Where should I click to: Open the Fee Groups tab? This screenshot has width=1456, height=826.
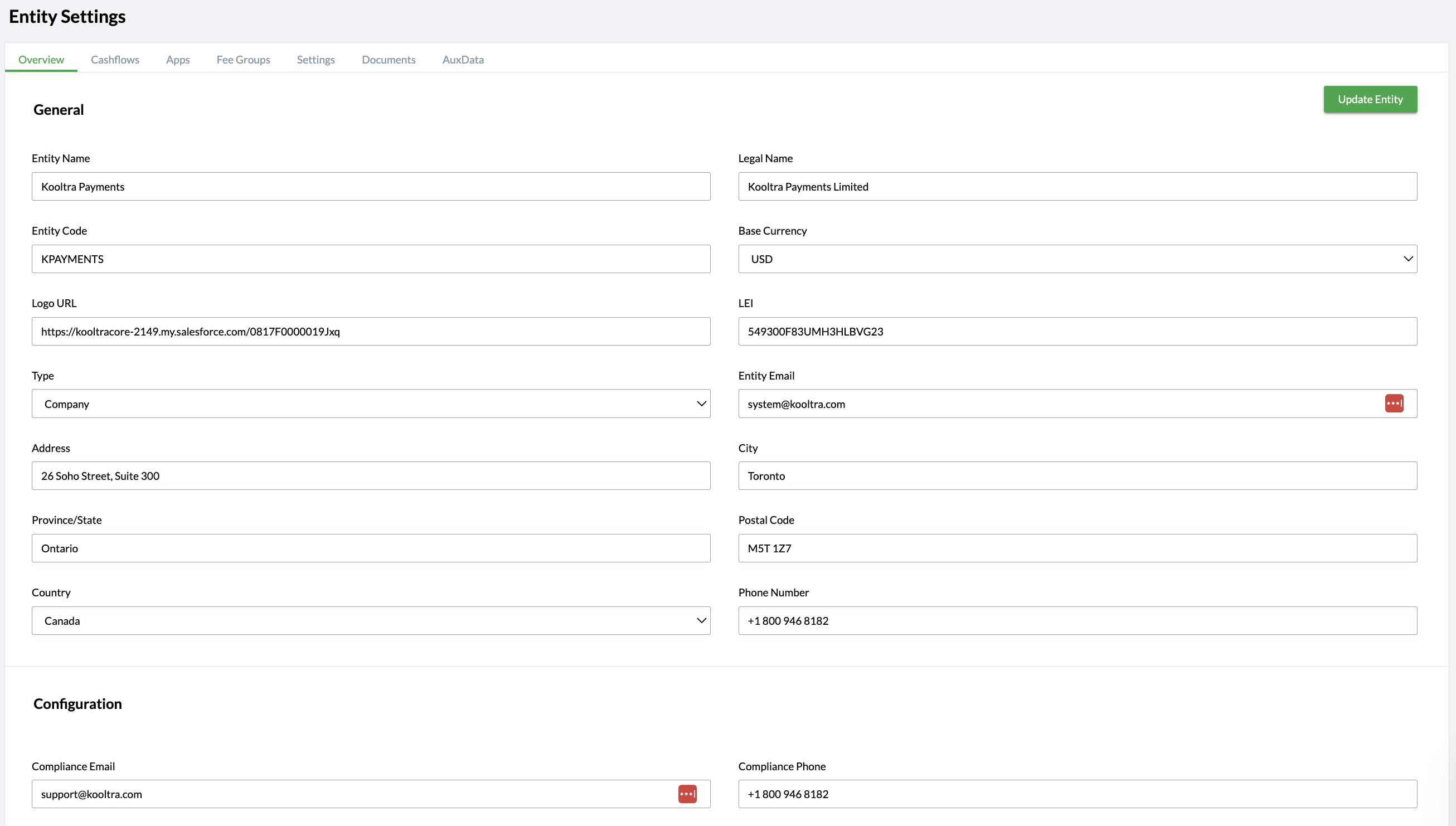coord(243,60)
